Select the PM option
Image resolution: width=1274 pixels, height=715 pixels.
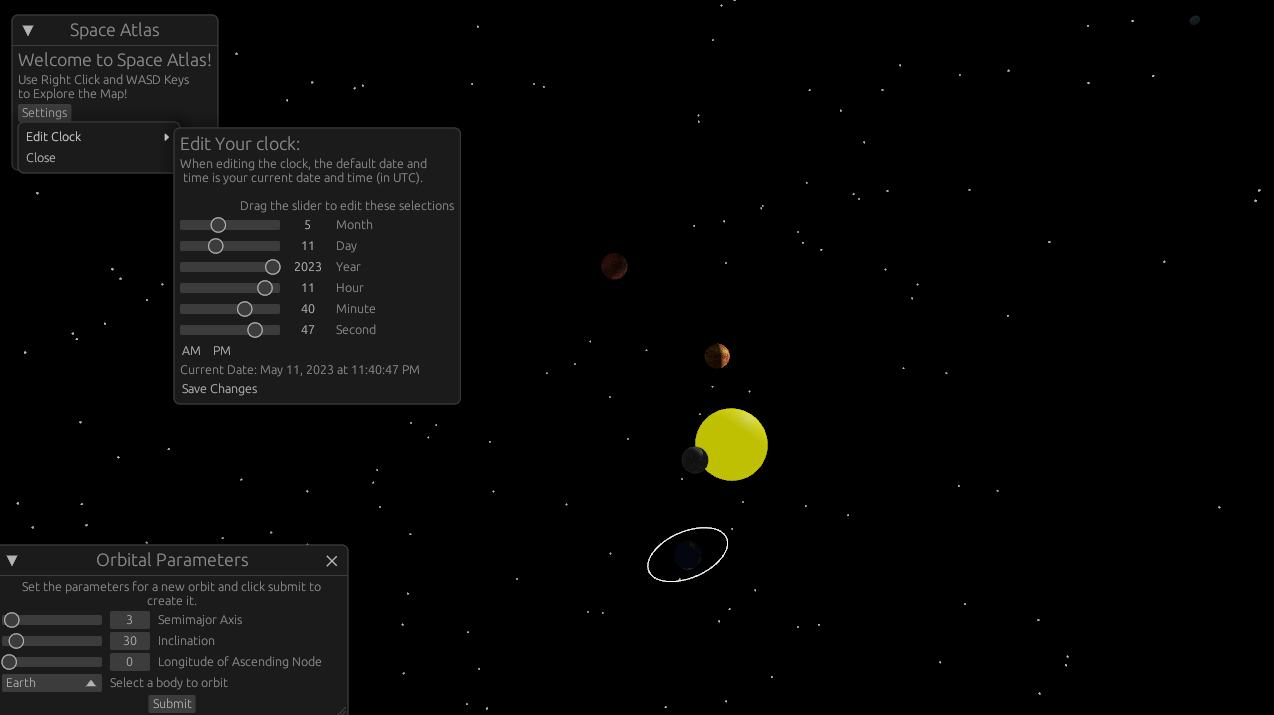(222, 351)
